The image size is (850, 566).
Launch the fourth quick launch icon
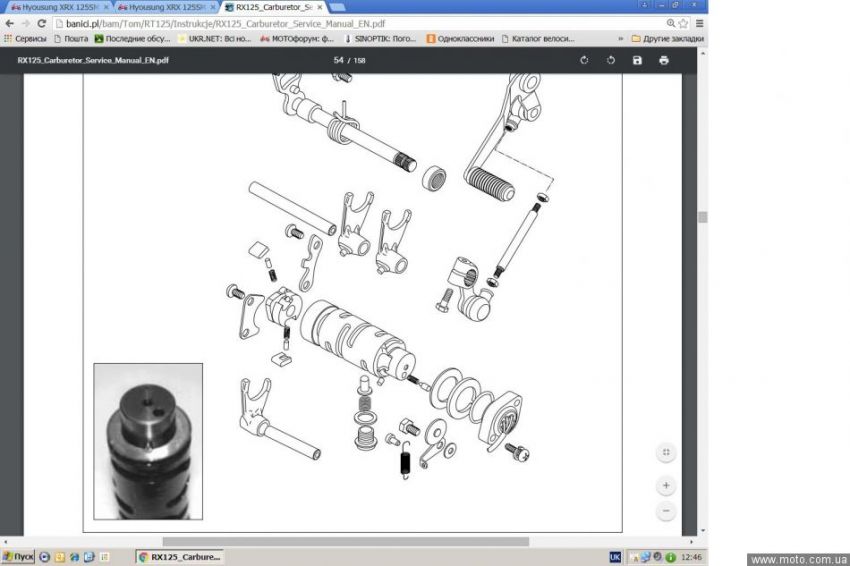89,557
